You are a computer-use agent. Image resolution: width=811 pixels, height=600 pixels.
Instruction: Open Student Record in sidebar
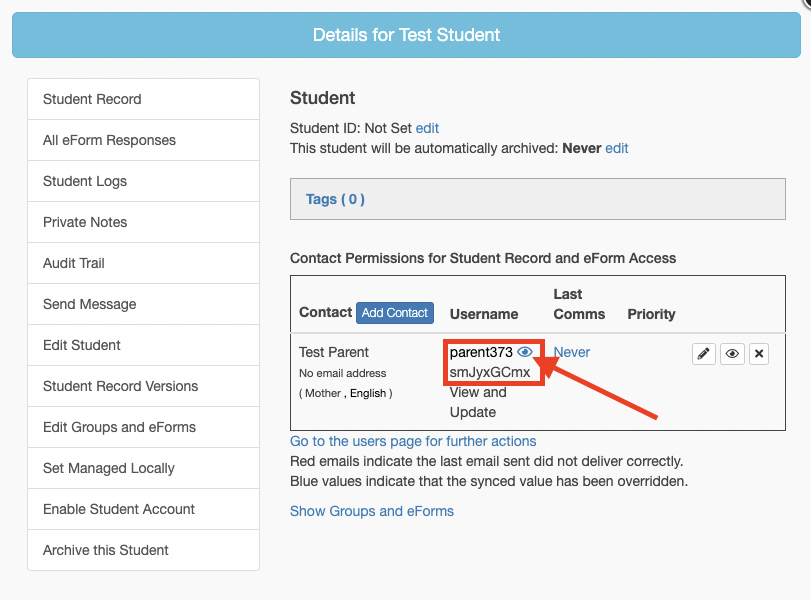(92, 99)
